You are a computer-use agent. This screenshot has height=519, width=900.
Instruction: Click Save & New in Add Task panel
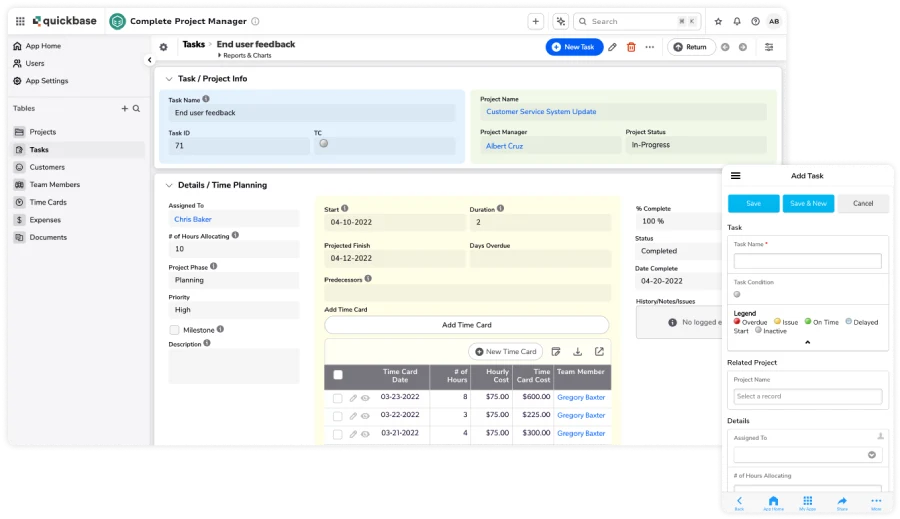tap(808, 203)
